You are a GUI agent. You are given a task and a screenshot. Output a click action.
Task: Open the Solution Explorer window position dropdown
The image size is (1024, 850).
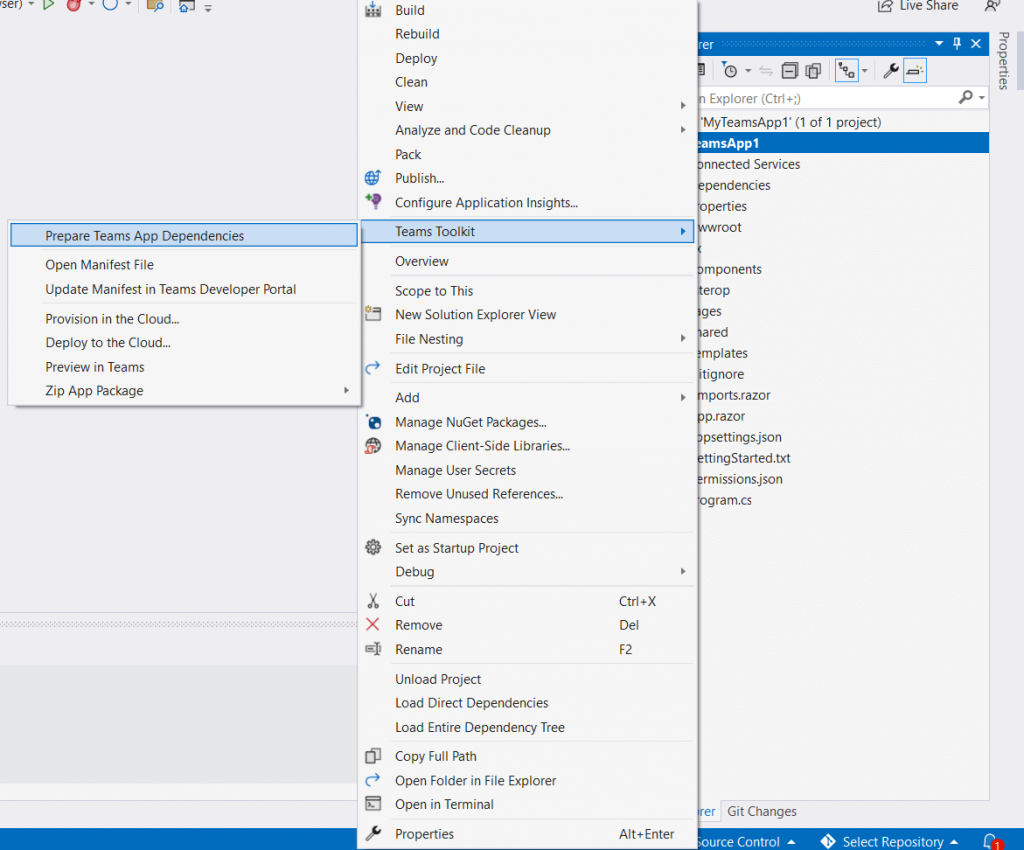[x=938, y=44]
